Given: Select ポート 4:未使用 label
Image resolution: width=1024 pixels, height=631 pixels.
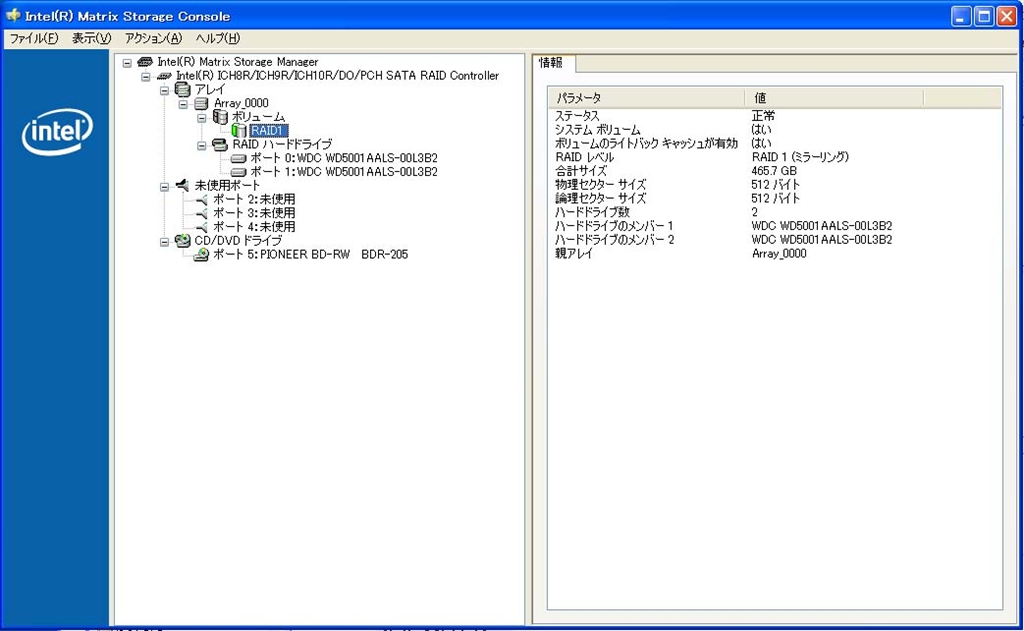Looking at the screenshot, I should click(254, 227).
